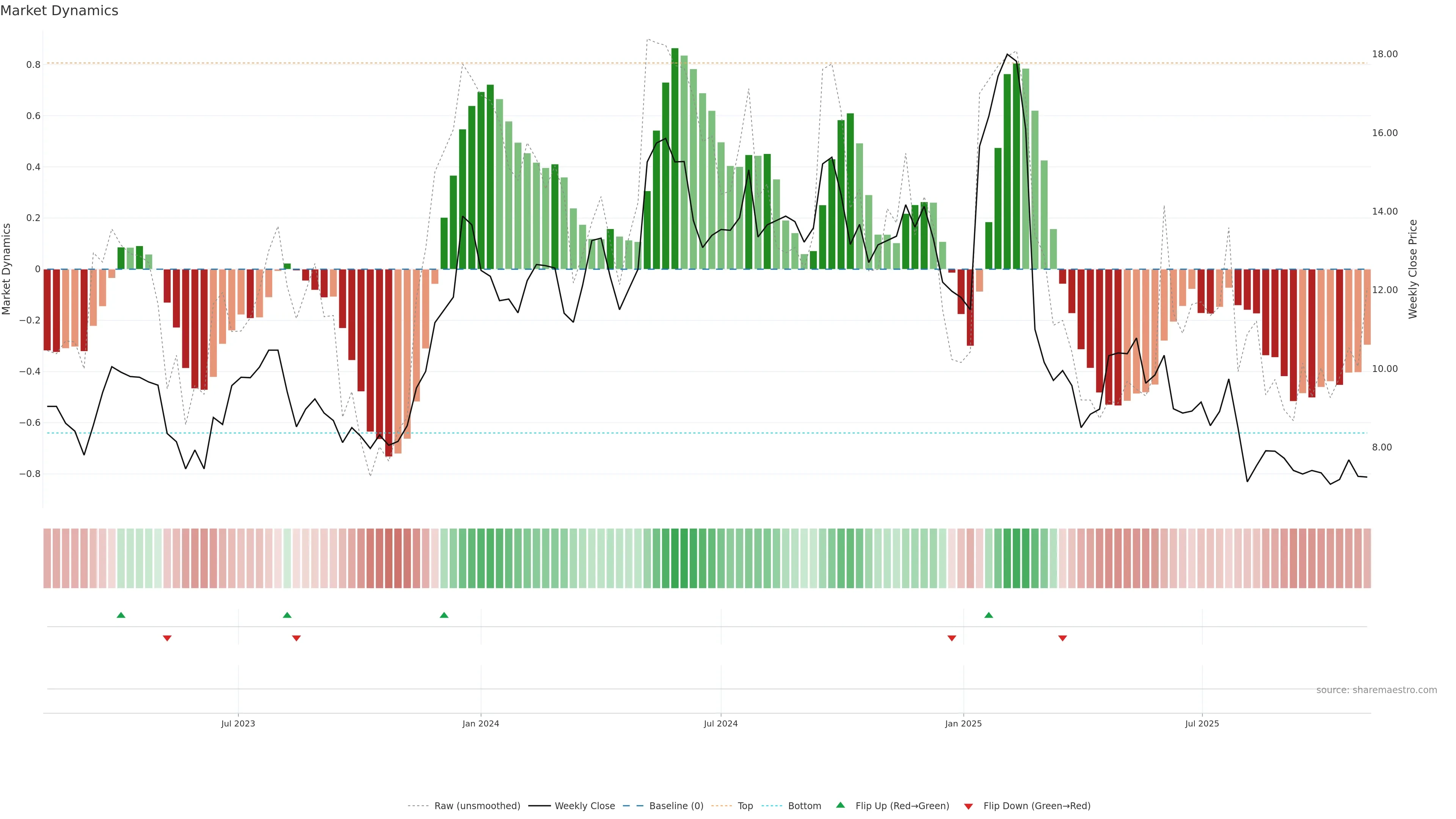Toggle the Weekly Close legend entry
1456x819 pixels.
tap(584, 805)
